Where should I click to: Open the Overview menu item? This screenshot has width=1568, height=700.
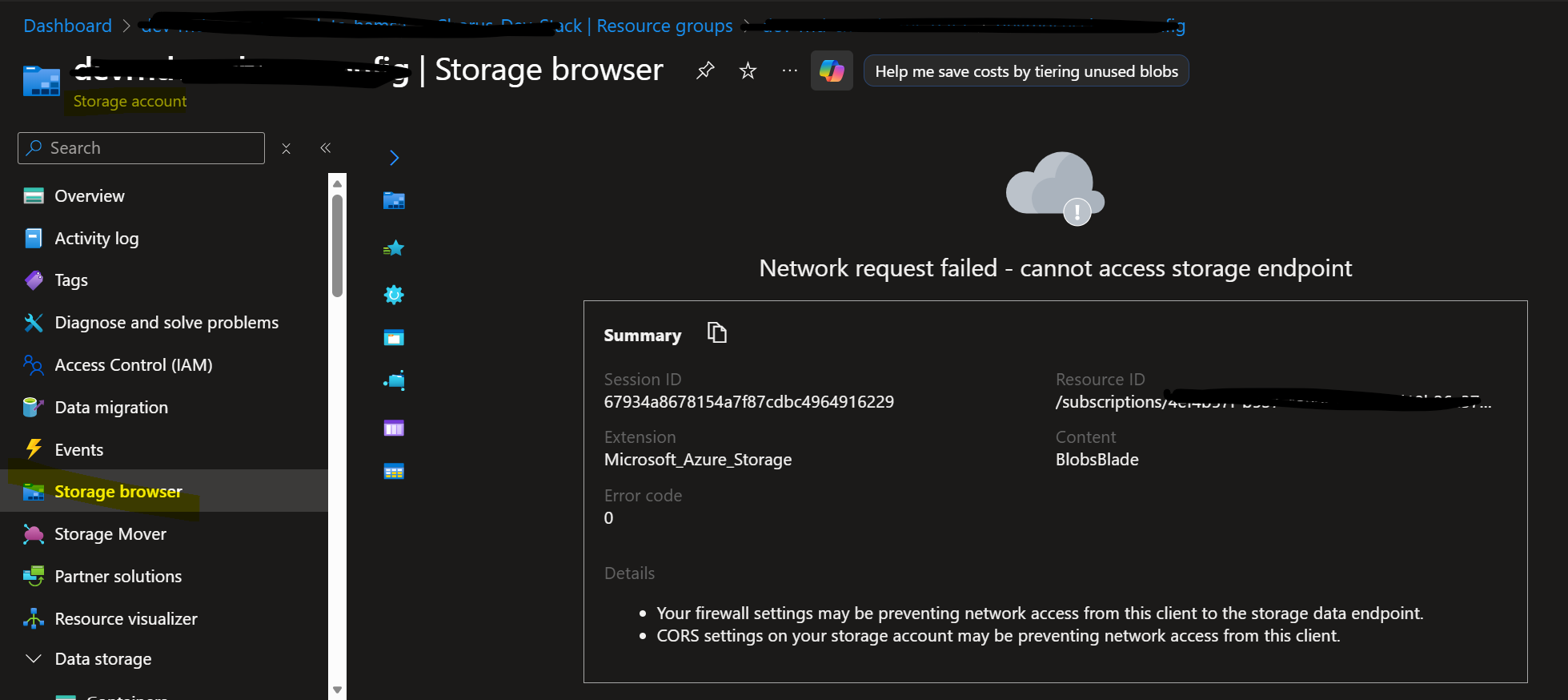89,196
